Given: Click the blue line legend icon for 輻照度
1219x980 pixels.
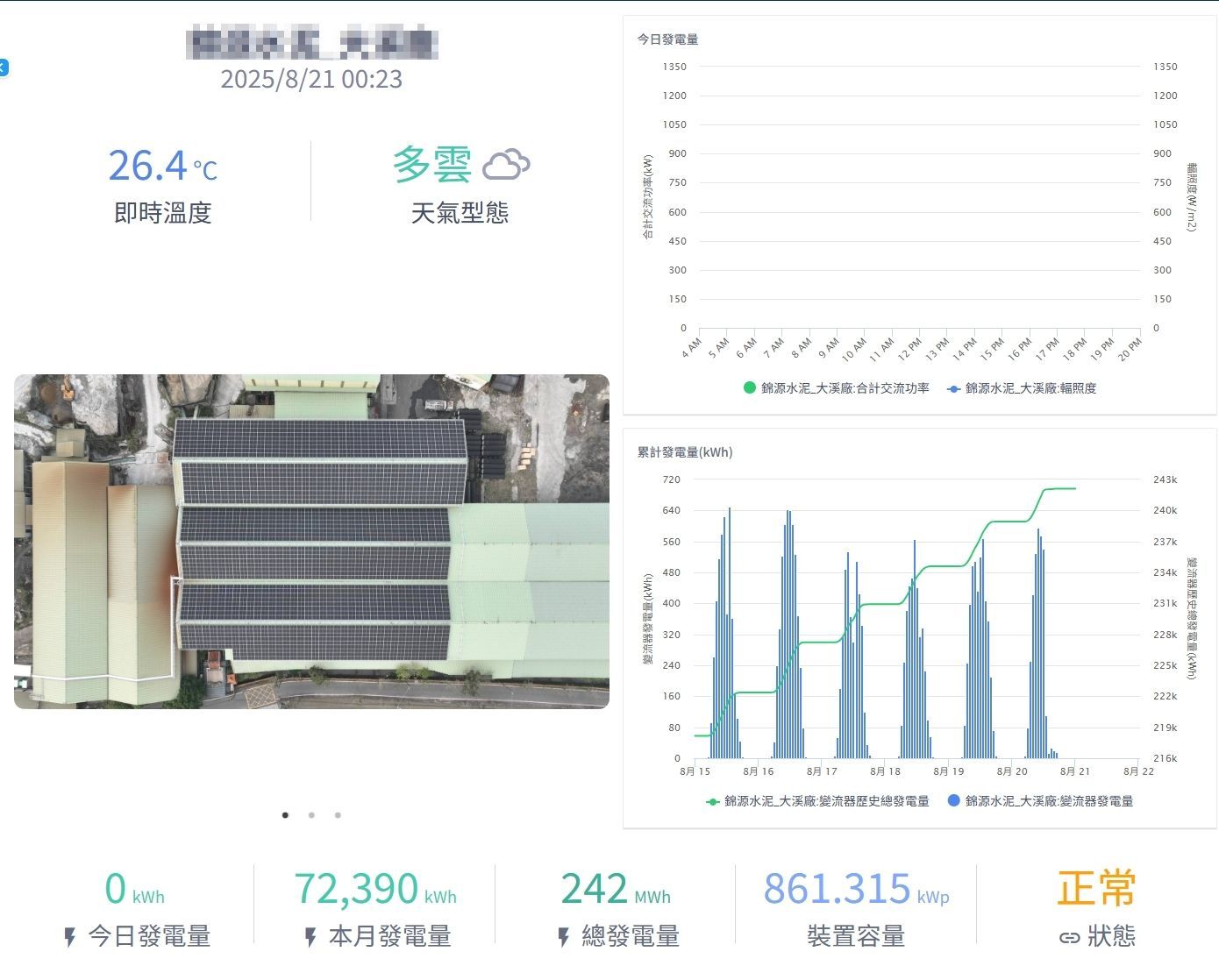Looking at the screenshot, I should (x=952, y=387).
